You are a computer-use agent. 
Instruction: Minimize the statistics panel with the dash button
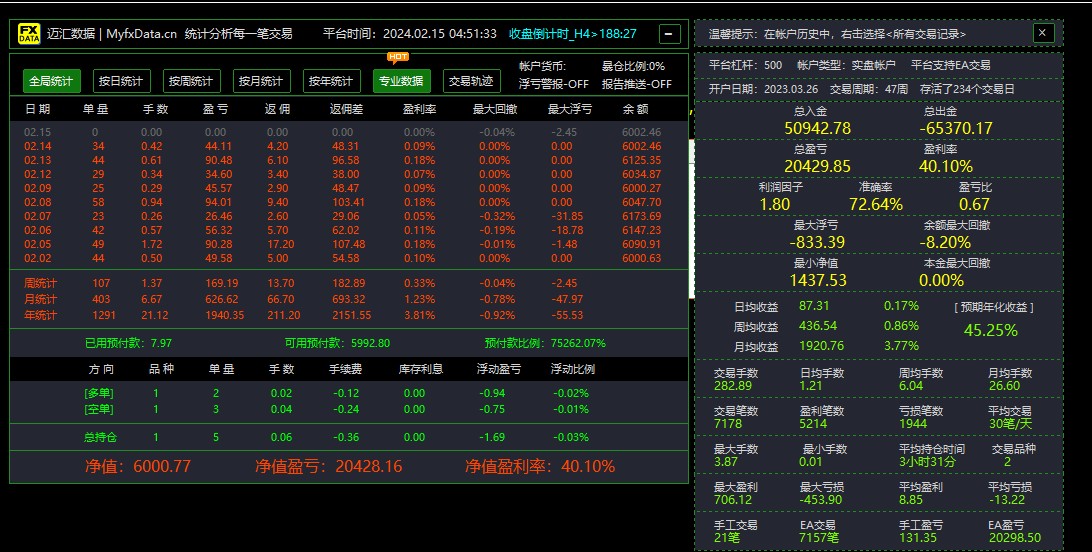669,33
